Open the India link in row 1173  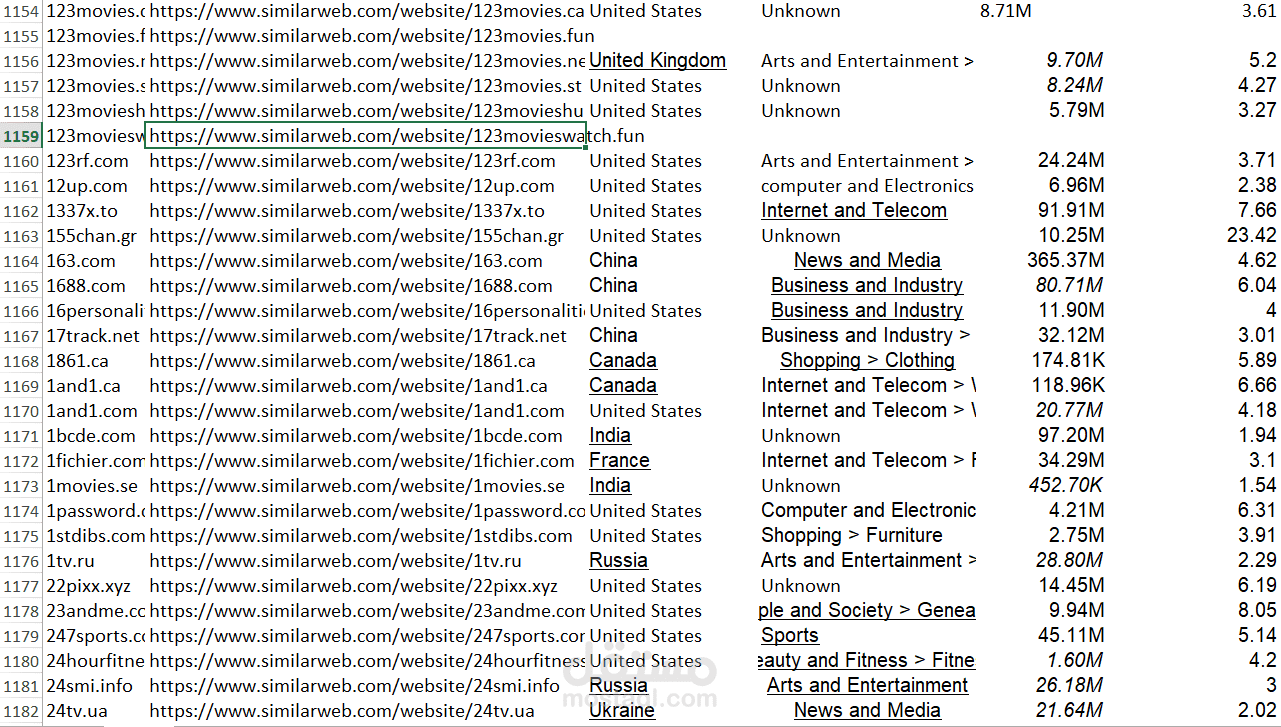610,486
